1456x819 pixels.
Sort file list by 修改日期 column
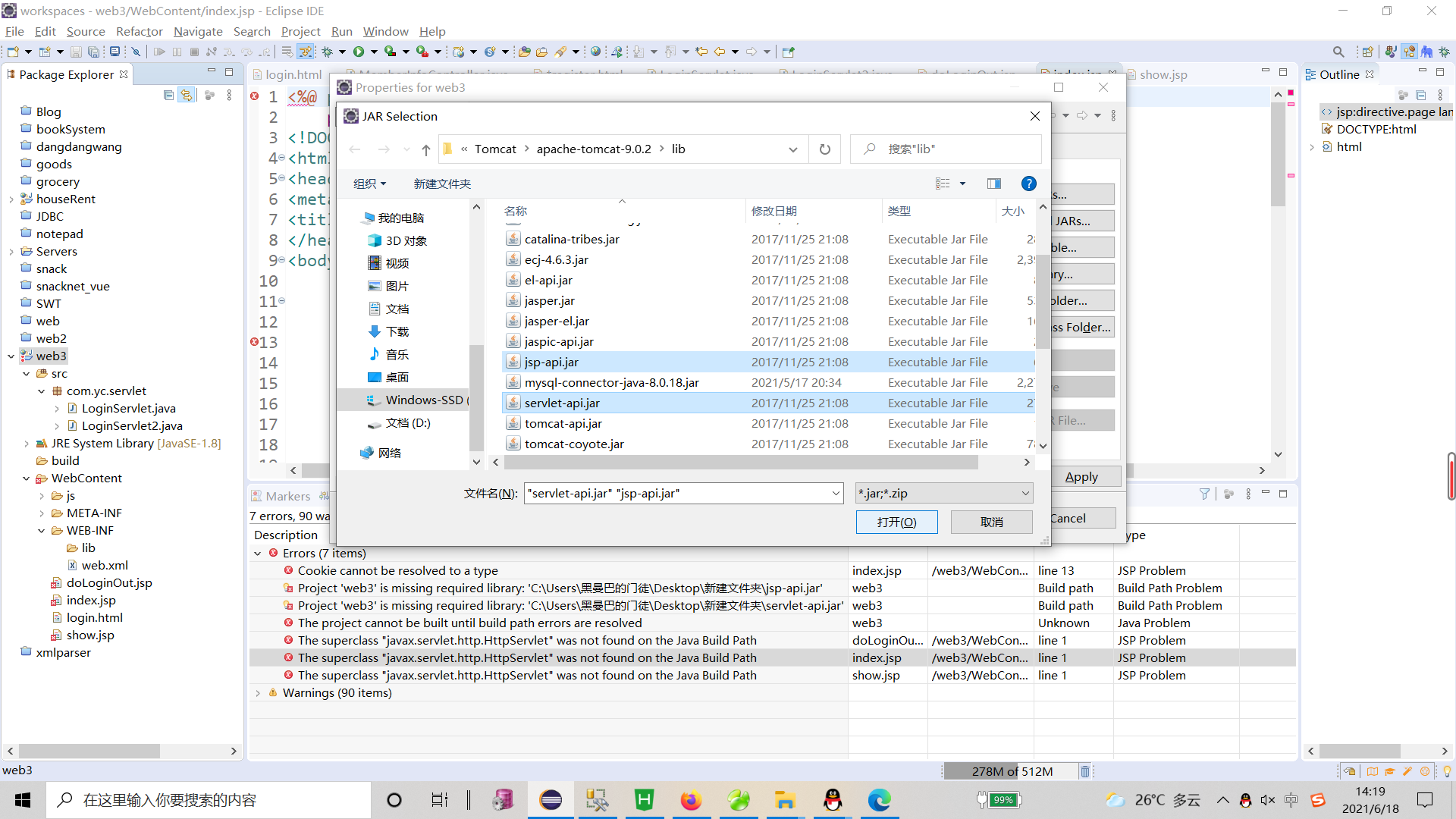(x=773, y=211)
